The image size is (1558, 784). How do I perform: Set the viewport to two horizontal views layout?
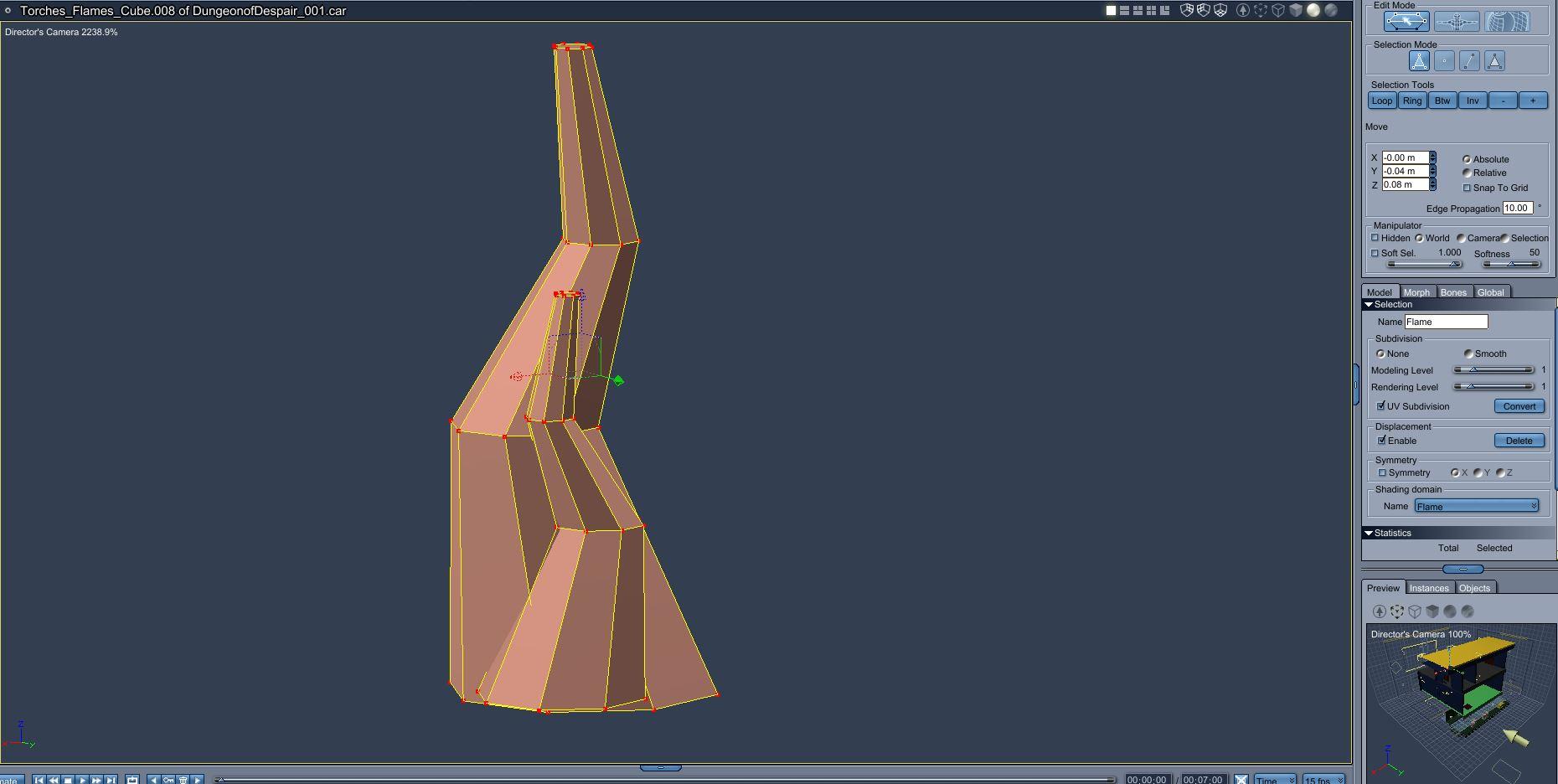(x=1124, y=10)
